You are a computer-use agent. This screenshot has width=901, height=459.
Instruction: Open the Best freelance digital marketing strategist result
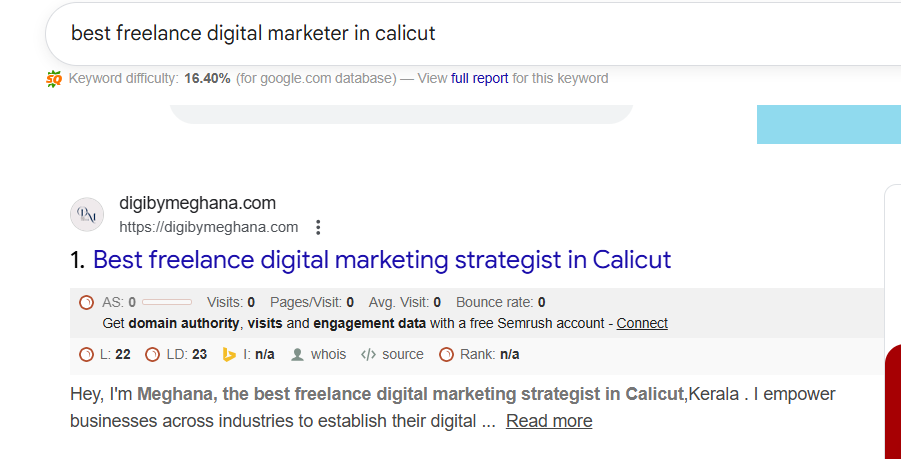[382, 260]
